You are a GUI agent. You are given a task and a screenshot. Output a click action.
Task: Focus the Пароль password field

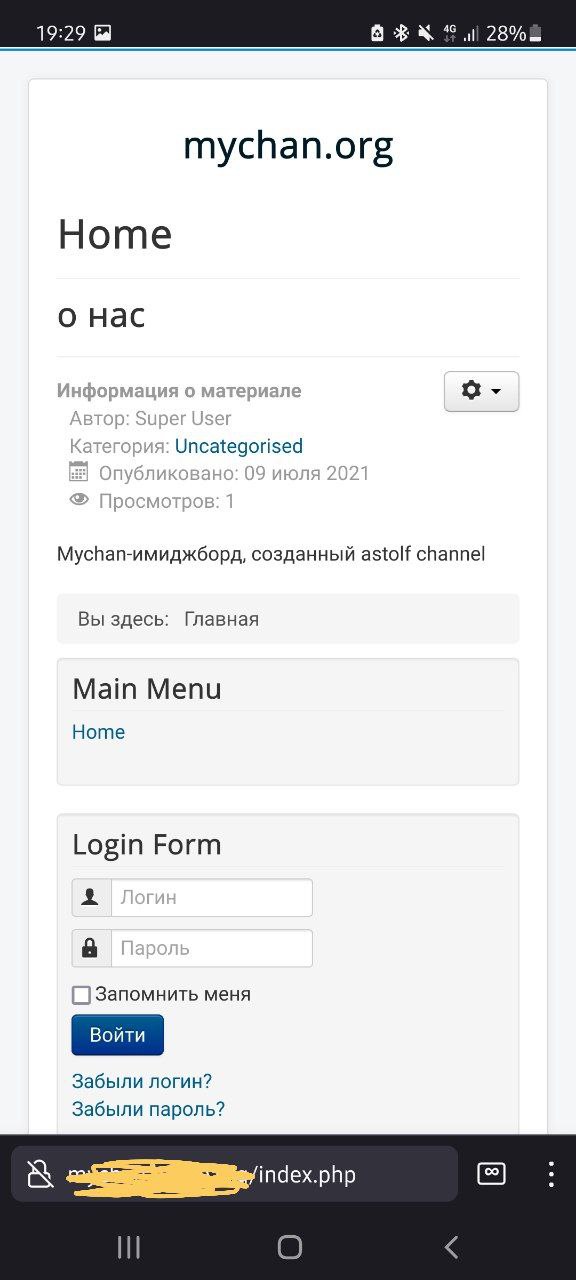click(212, 948)
